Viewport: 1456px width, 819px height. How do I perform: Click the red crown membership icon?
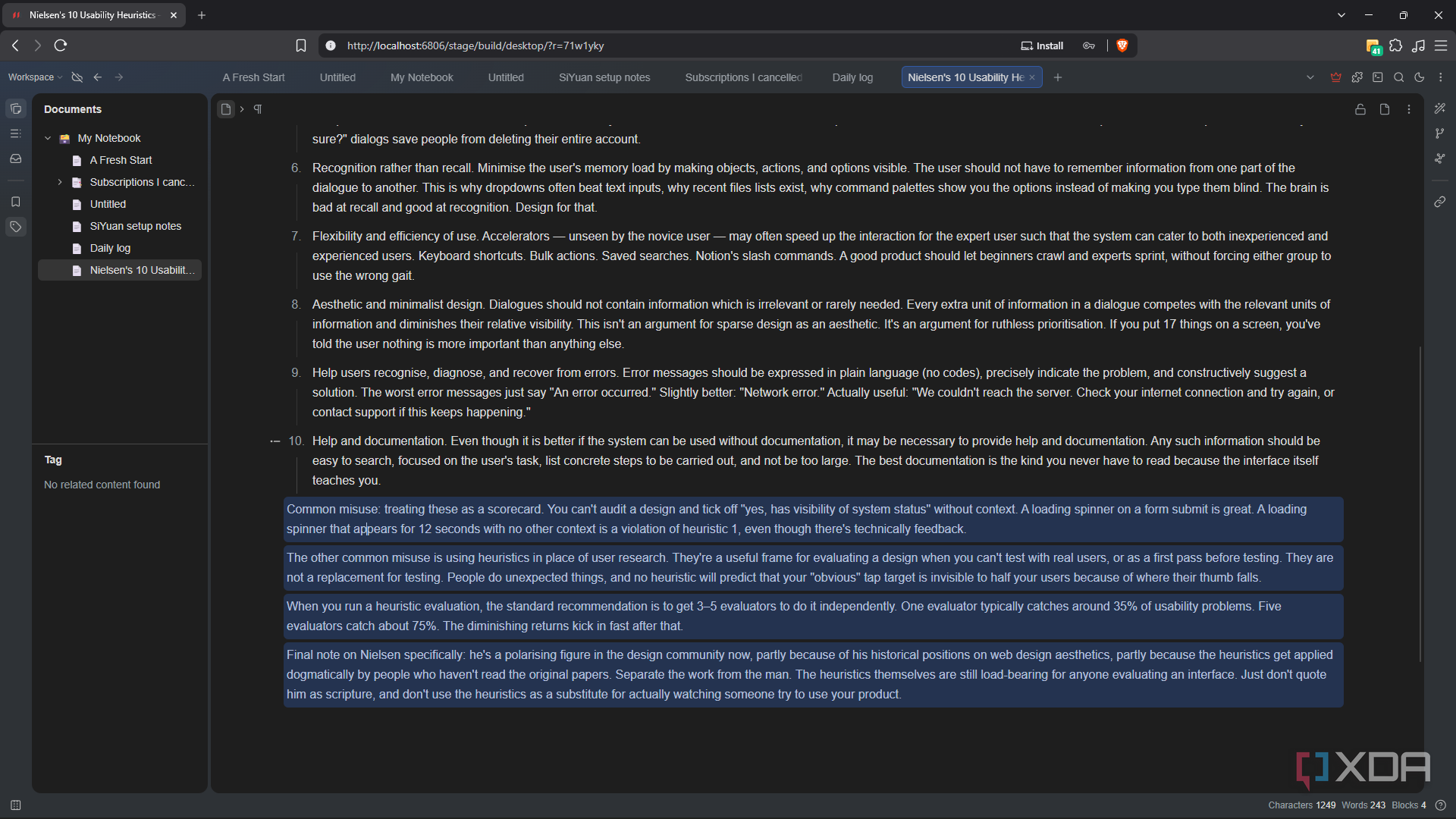[x=1336, y=77]
